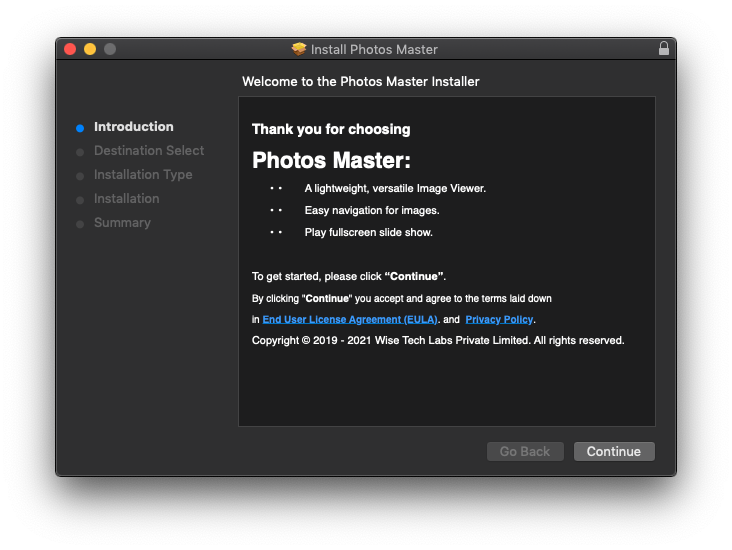Click the Easy navigation for images line

point(372,211)
